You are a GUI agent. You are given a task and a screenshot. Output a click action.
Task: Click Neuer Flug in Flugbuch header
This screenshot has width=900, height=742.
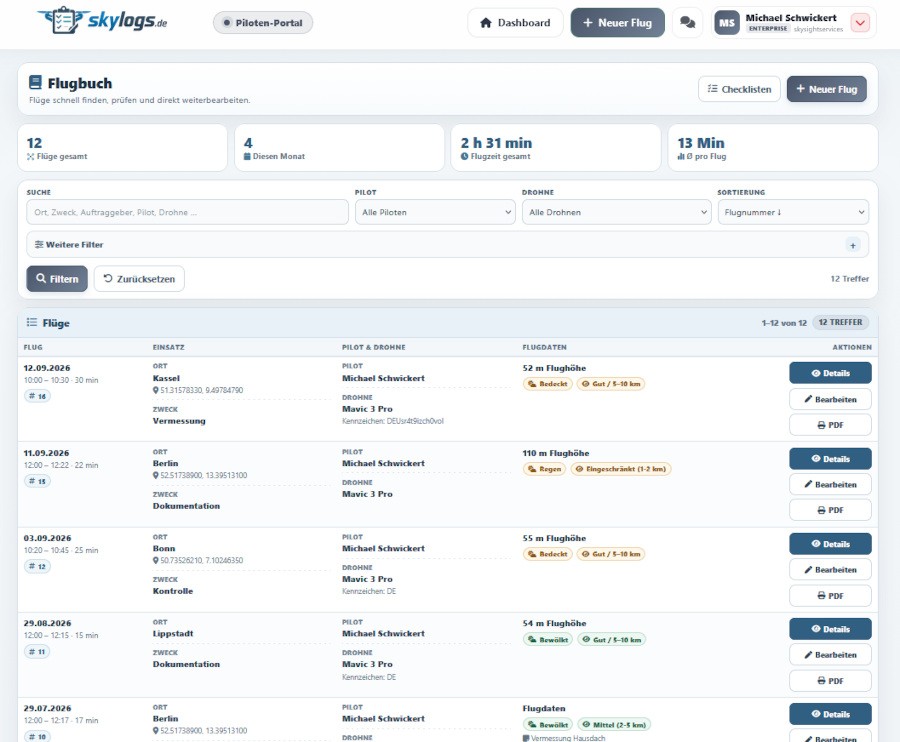click(827, 89)
